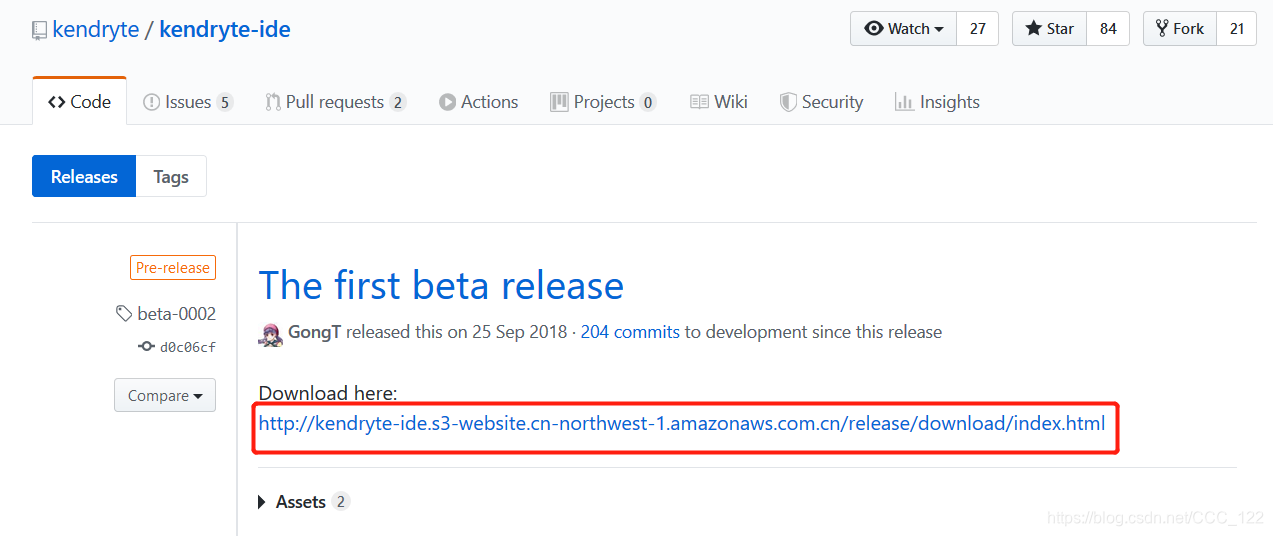Open the Projects tab

tap(603, 102)
